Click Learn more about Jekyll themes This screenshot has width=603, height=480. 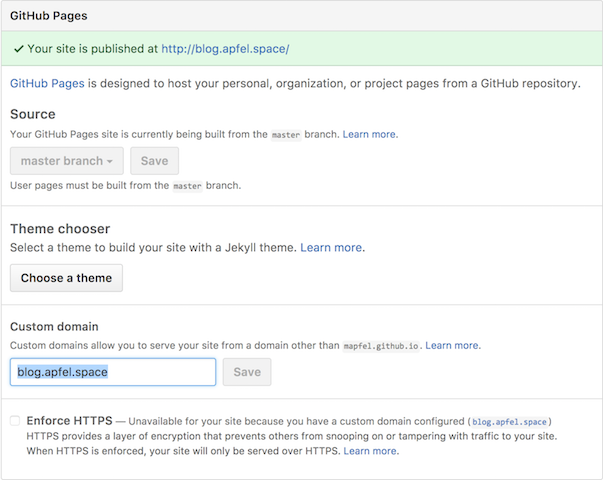[x=331, y=248]
